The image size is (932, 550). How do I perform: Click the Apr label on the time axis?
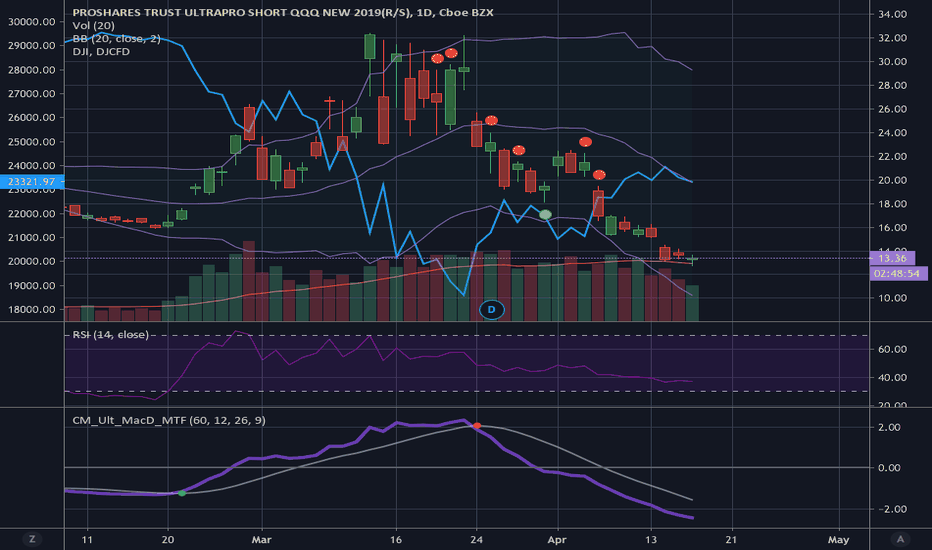[x=557, y=540]
